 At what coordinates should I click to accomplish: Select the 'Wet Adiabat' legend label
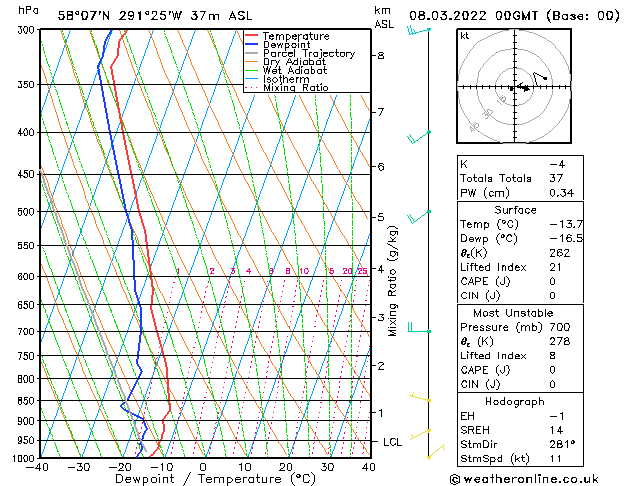295,70
